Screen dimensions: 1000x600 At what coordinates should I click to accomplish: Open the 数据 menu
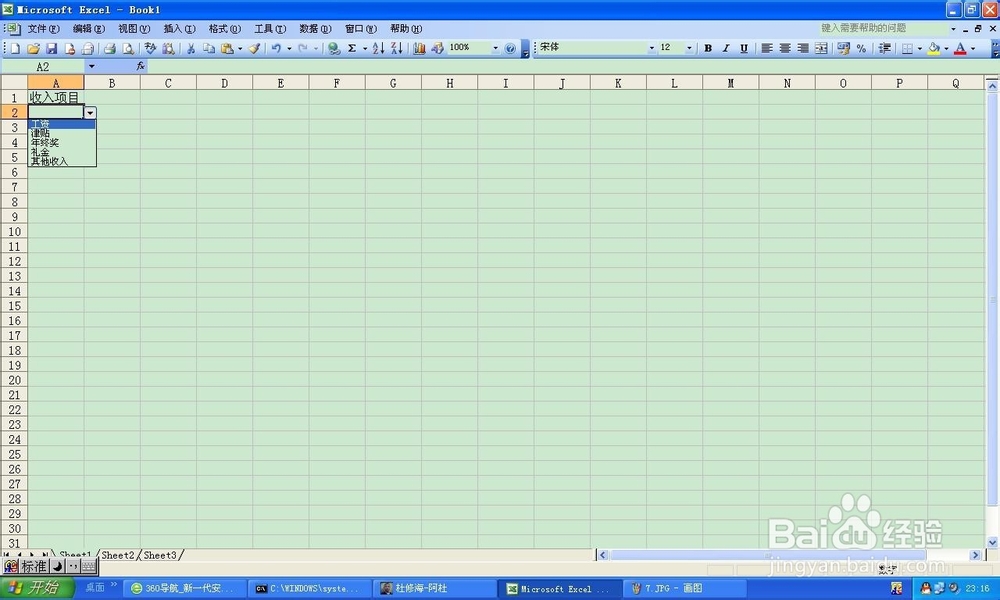[x=315, y=29]
